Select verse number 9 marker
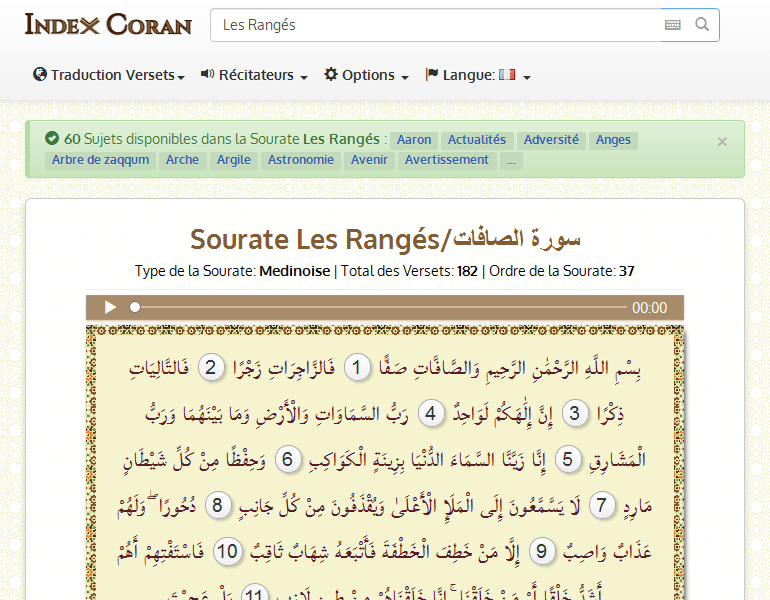The width and height of the screenshot is (770, 600). [542, 551]
